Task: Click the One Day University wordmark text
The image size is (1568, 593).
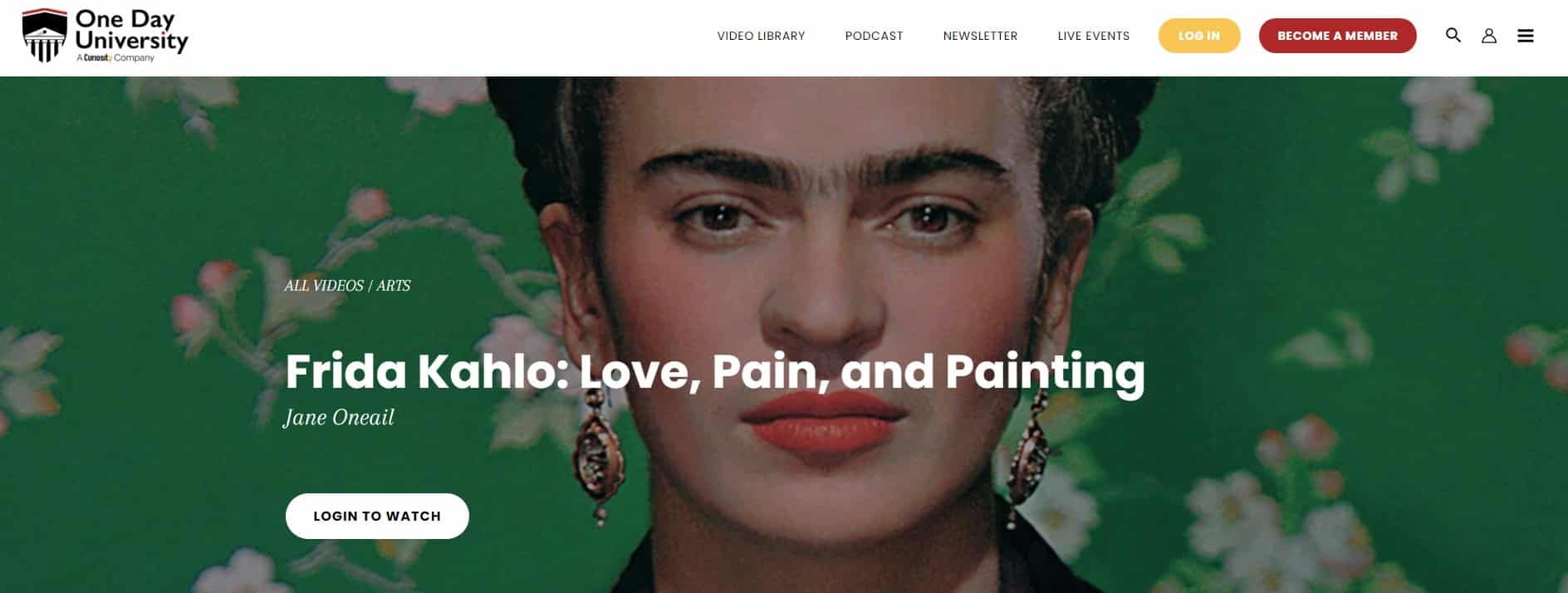Action: (x=131, y=30)
